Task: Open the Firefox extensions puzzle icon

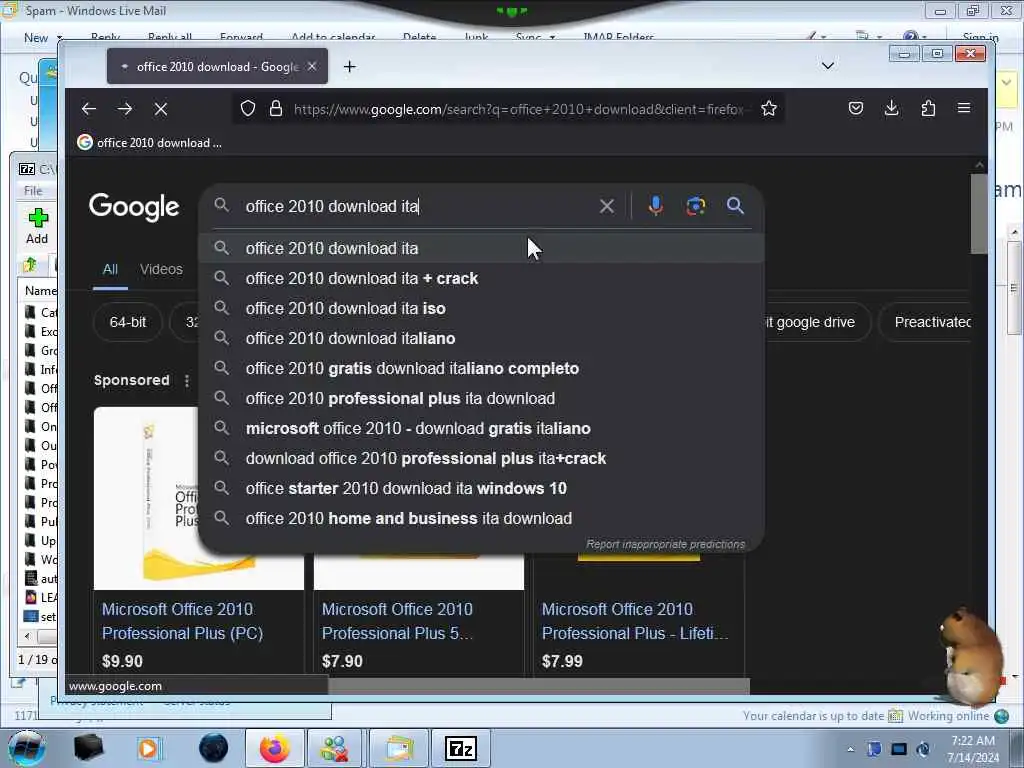Action: 928,108
